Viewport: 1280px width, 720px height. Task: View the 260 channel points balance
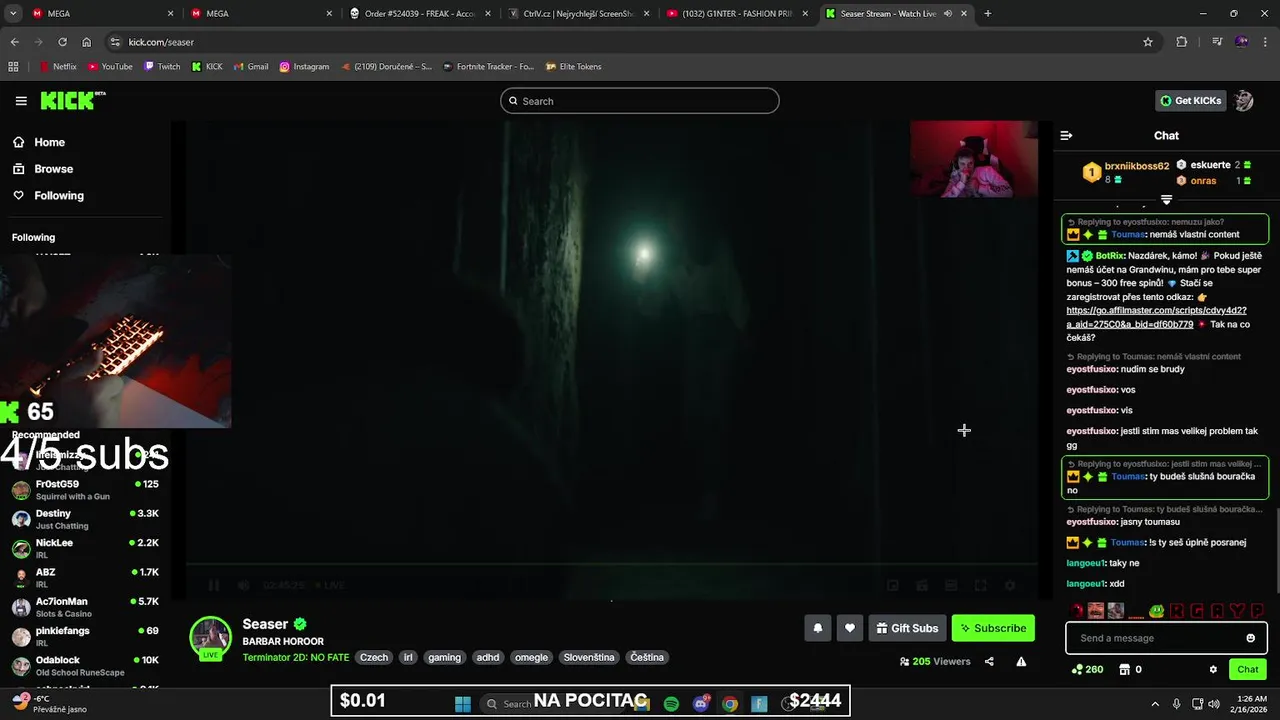[1087, 669]
